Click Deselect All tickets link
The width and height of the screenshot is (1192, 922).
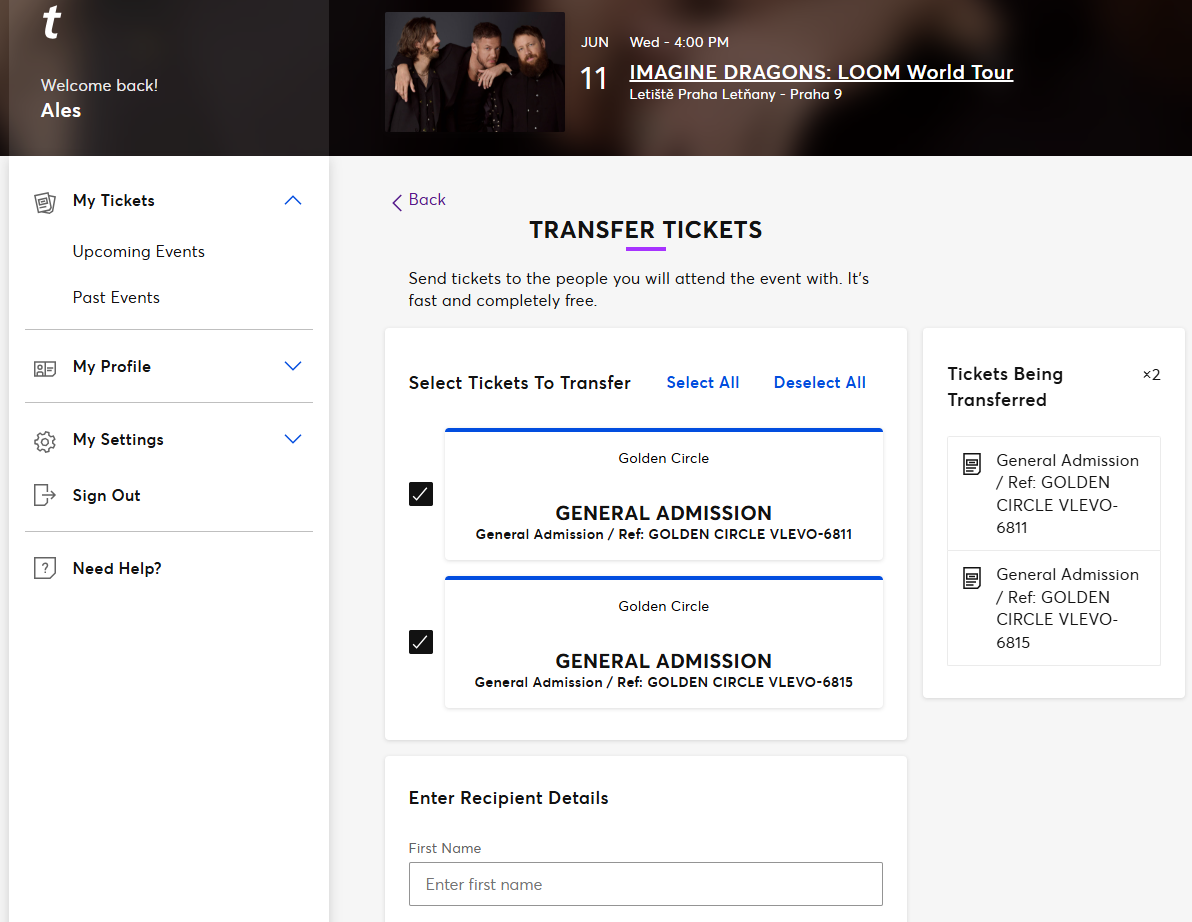click(820, 382)
